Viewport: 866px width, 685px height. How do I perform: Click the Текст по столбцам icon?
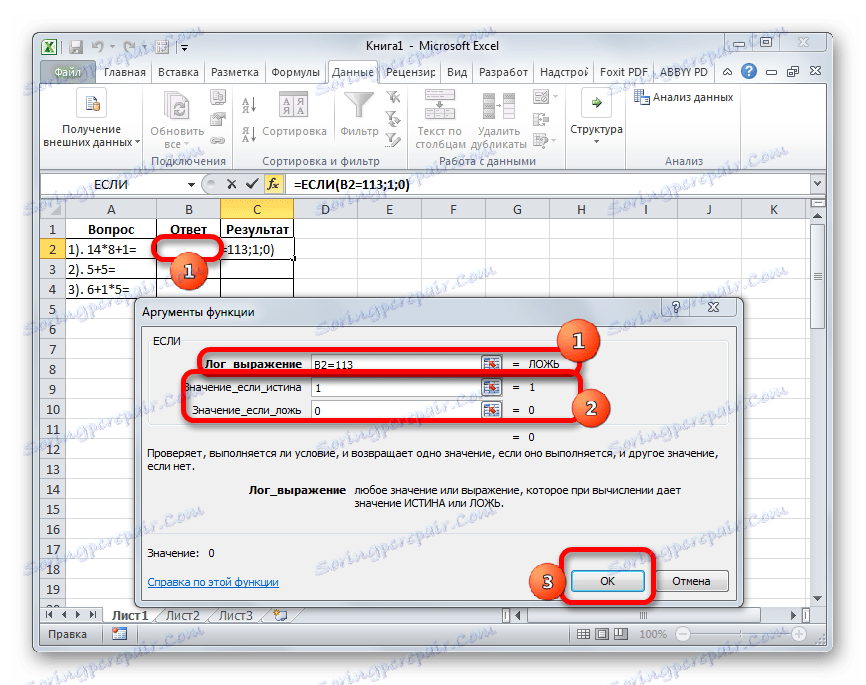440,105
